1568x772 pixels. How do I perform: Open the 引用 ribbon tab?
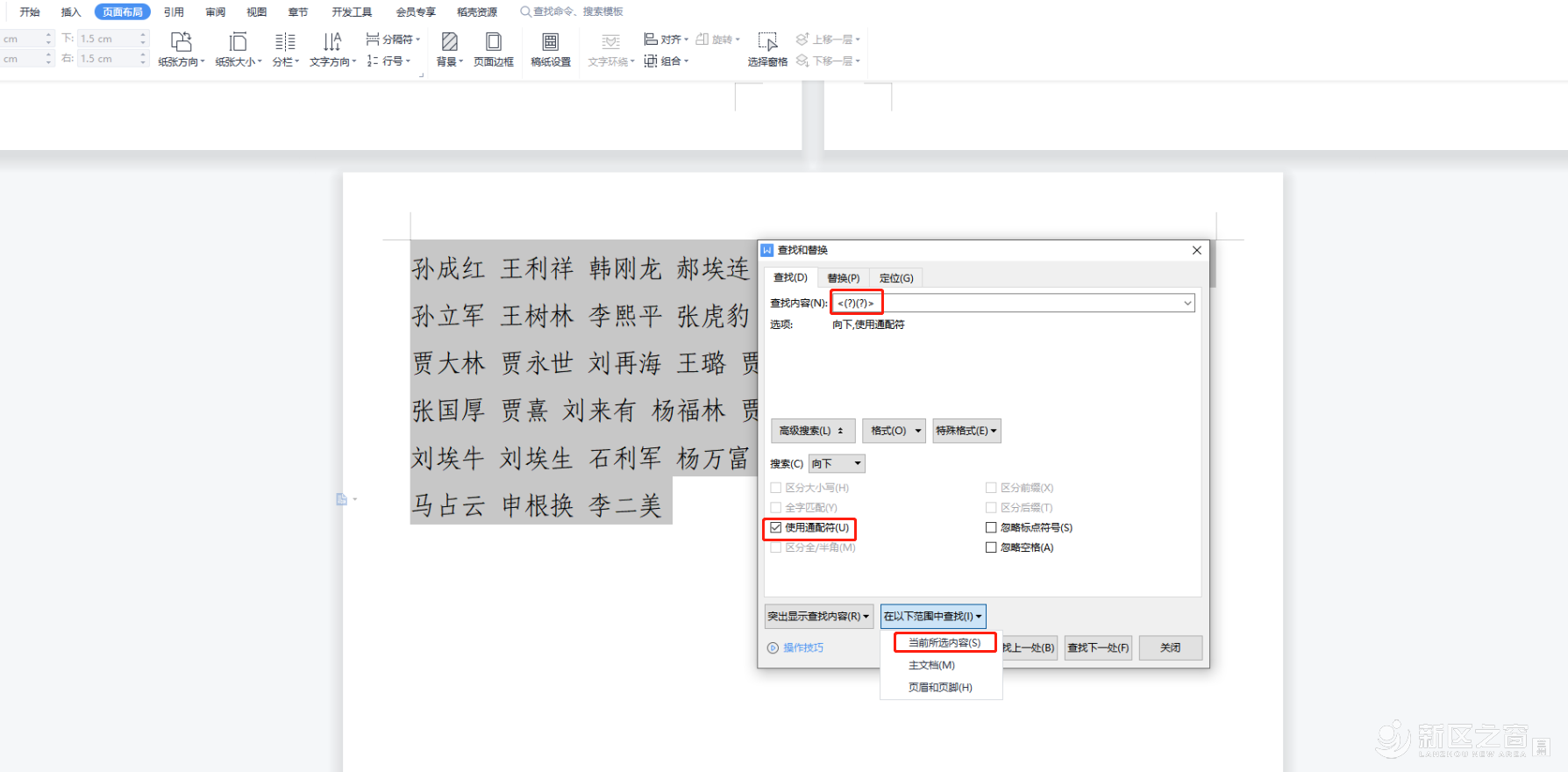coord(174,11)
